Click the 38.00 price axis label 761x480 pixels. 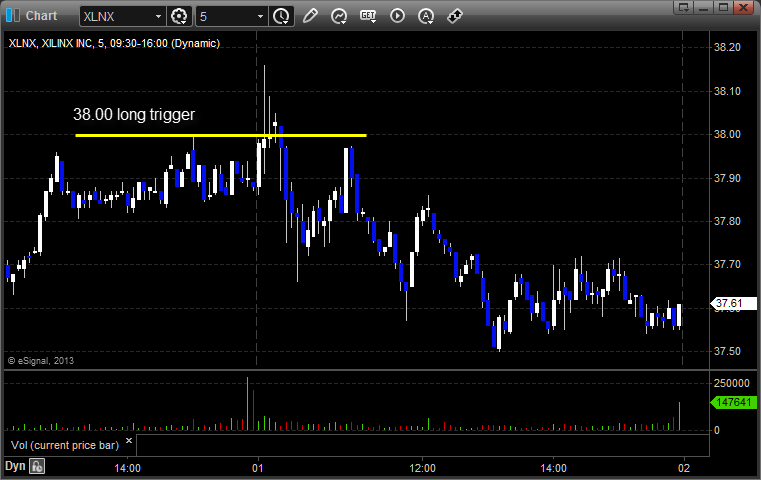coord(727,134)
